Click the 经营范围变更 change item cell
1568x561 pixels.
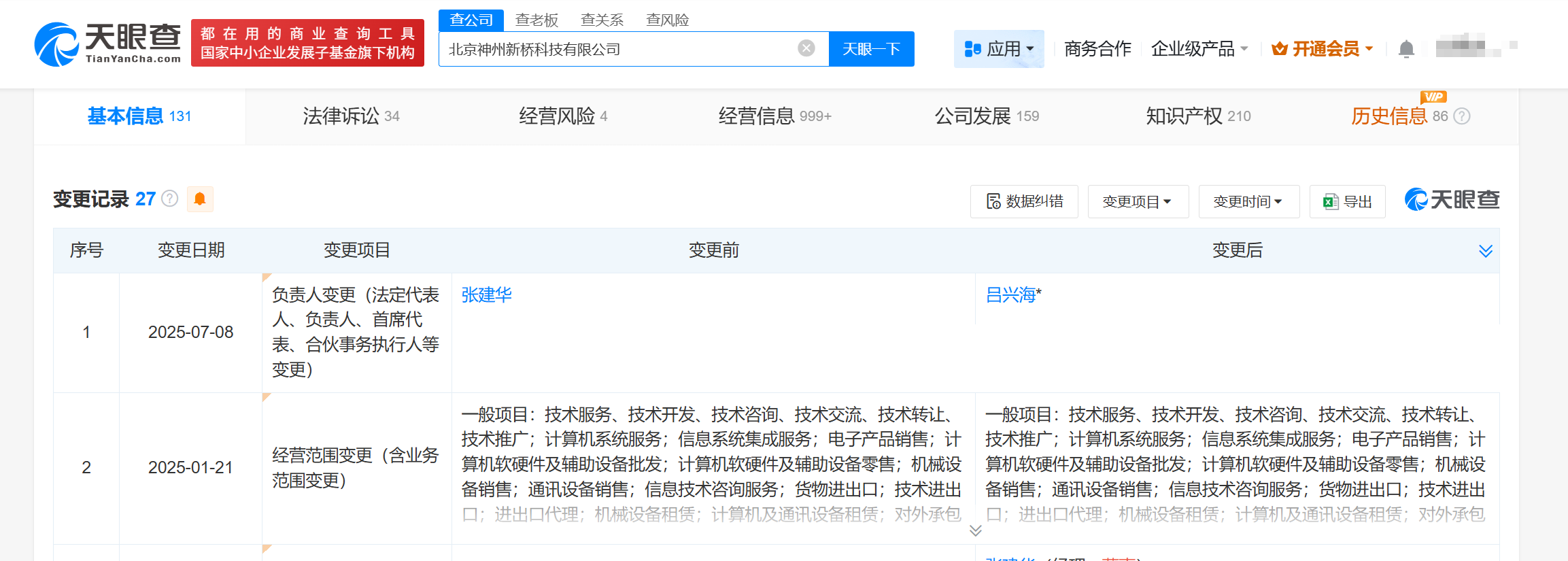[356, 468]
